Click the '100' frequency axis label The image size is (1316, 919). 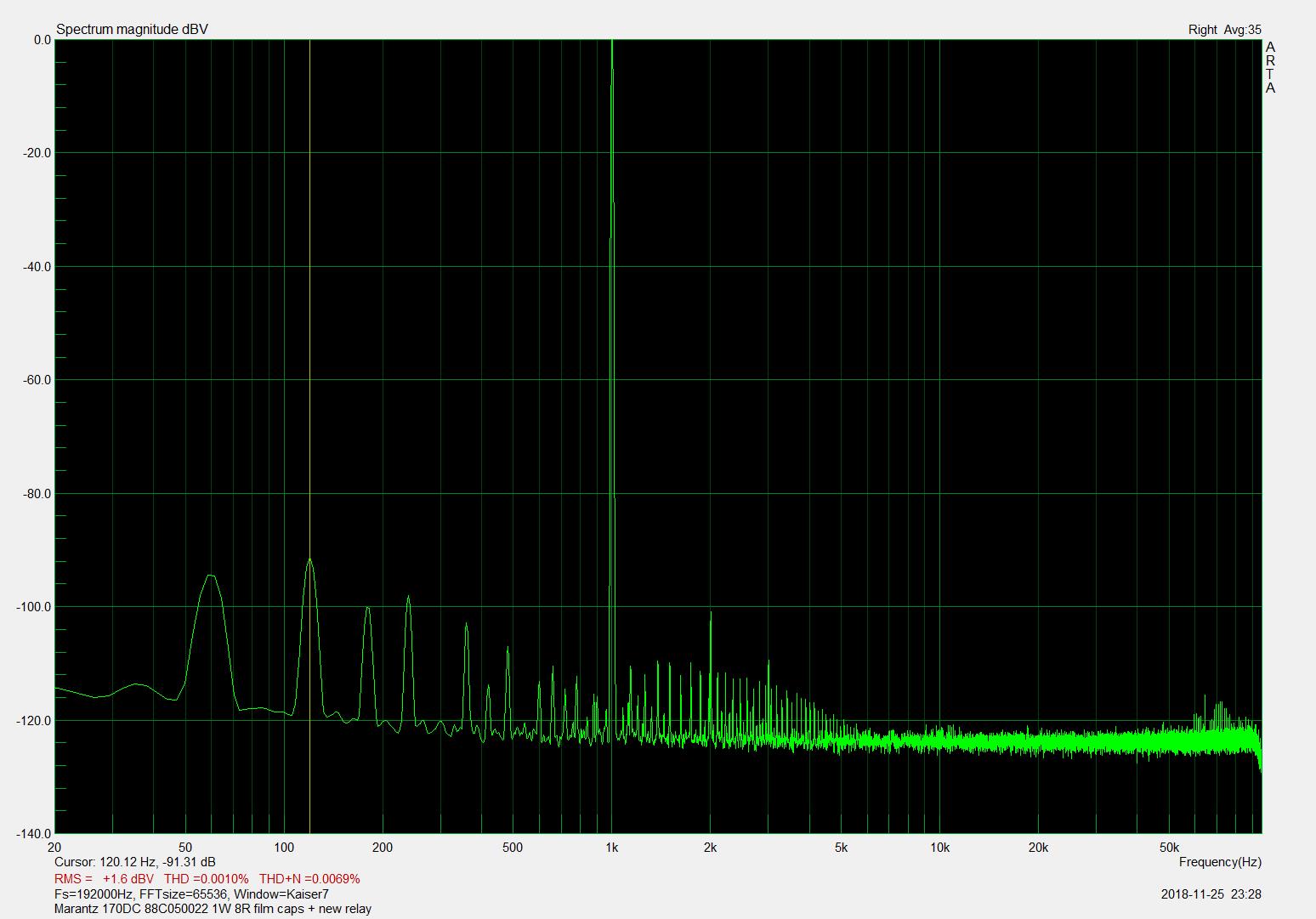284,848
